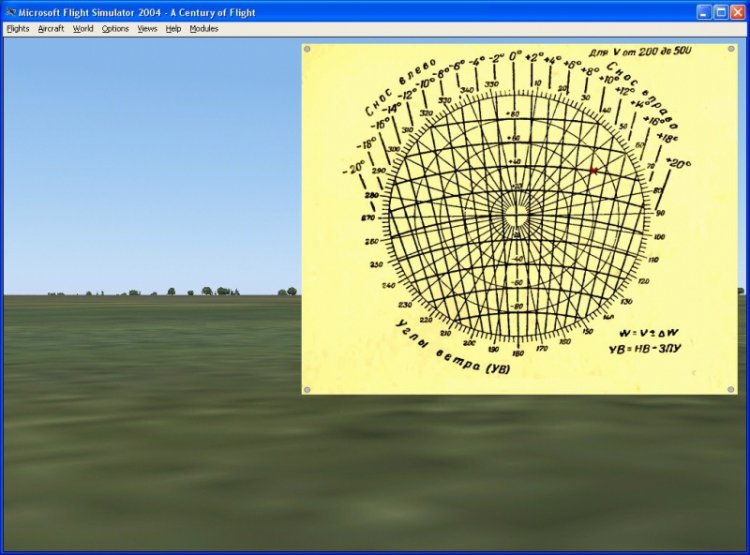Screen dimensions: 750x555
Task: Open the Flights menu
Action: point(18,29)
